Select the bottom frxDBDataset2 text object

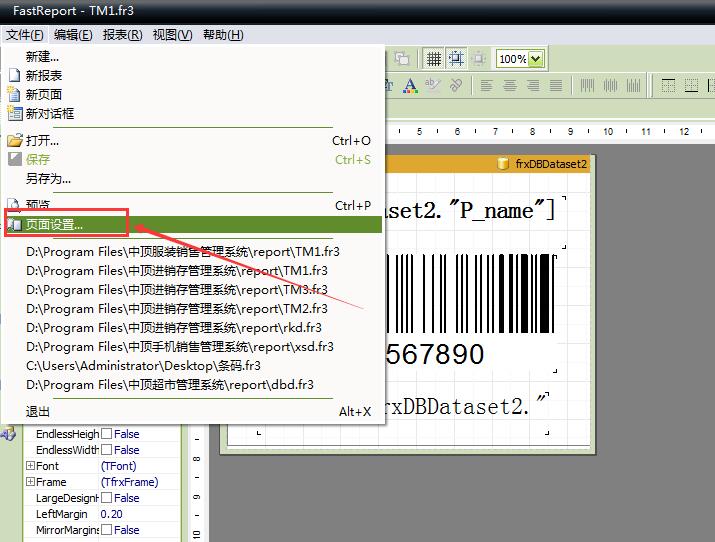pyautogui.click(x=466, y=413)
